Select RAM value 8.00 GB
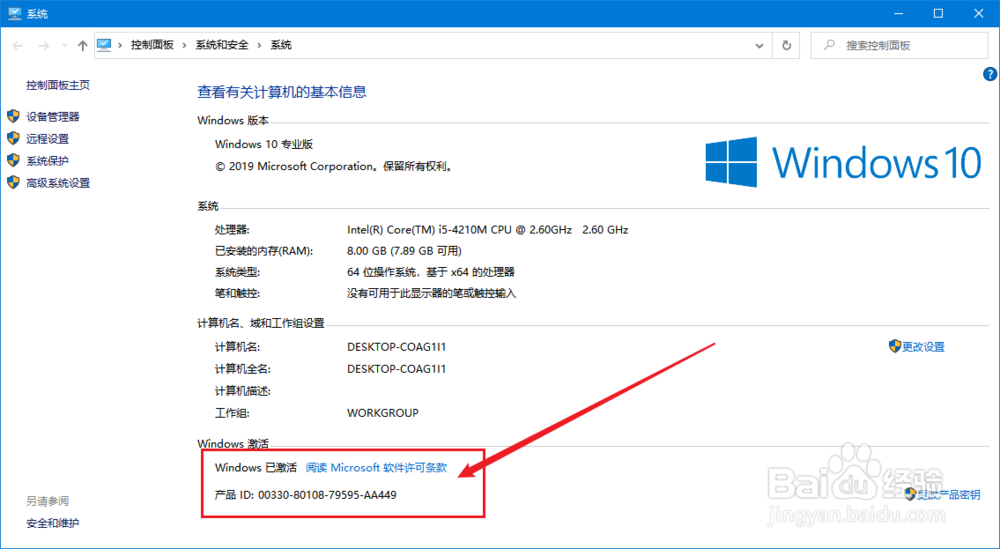The image size is (1000, 549). 367,251
